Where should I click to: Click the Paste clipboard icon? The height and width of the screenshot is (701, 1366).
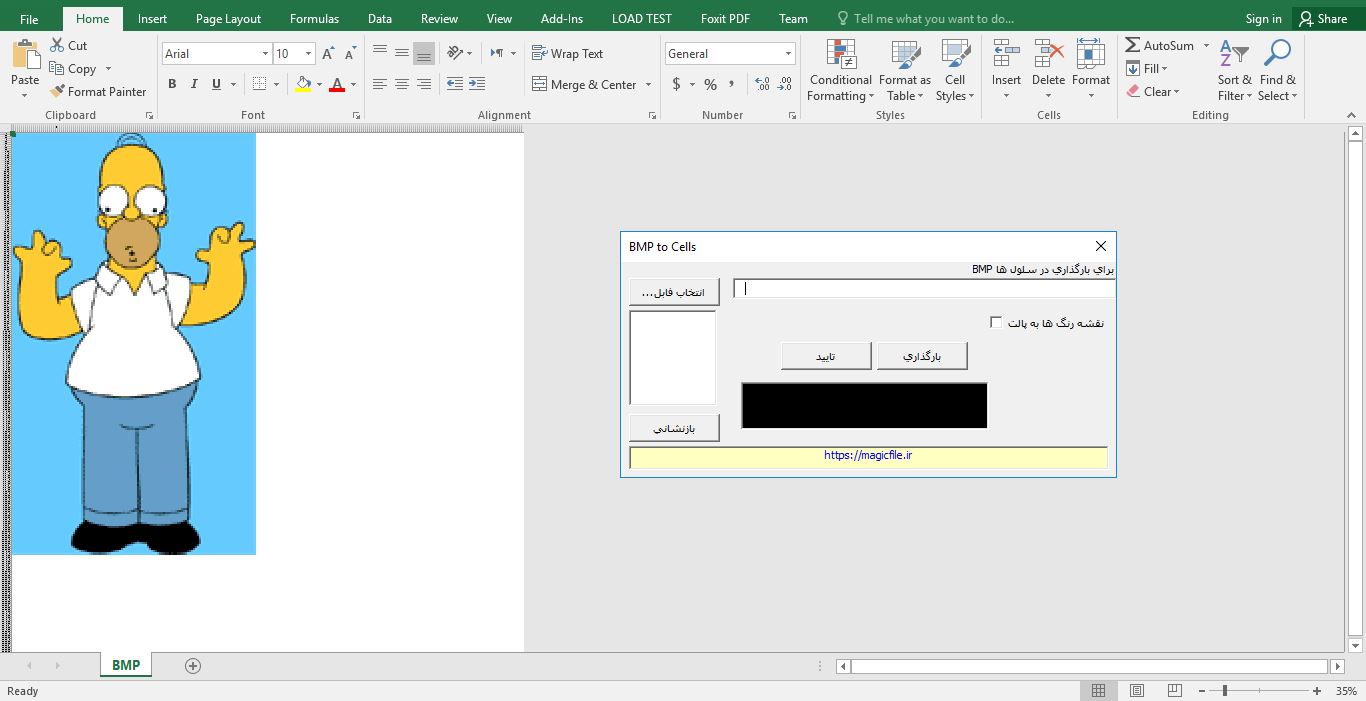click(x=25, y=53)
